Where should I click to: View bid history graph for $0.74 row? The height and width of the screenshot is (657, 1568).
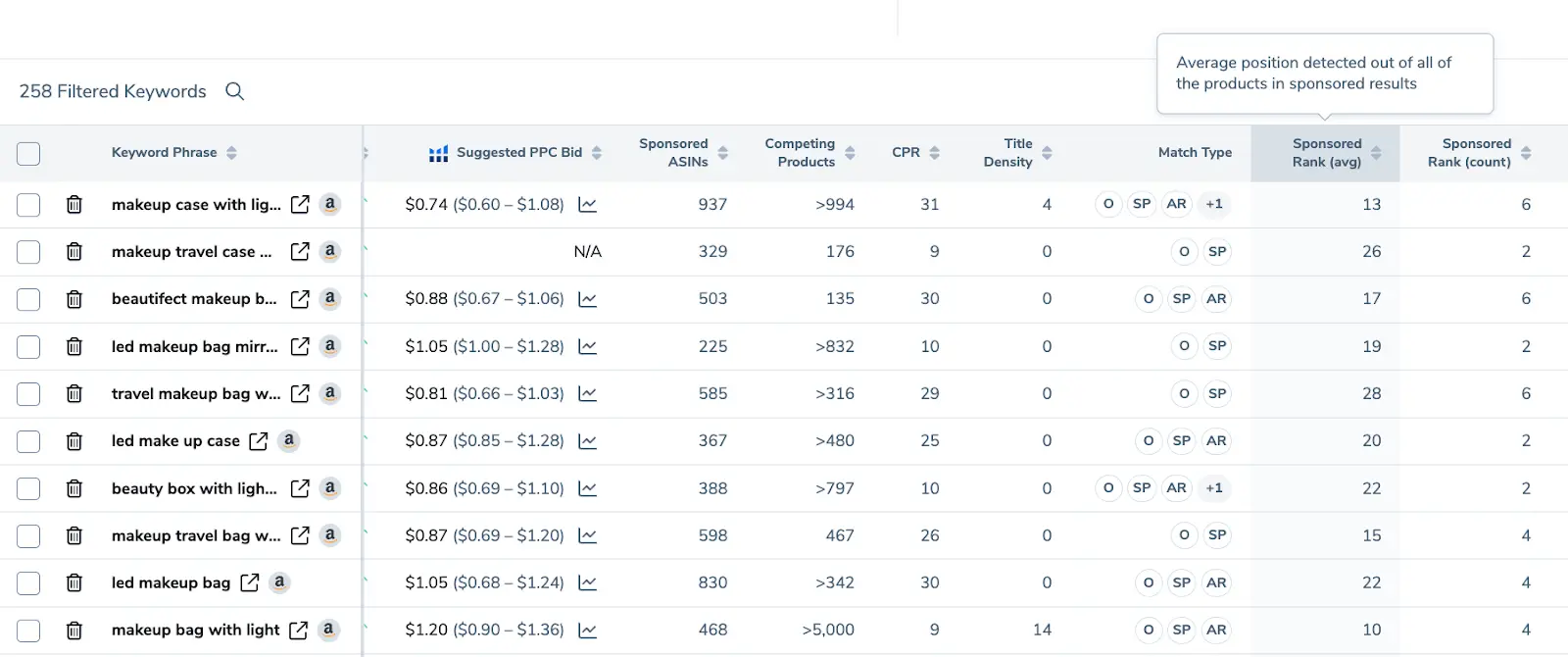(587, 205)
